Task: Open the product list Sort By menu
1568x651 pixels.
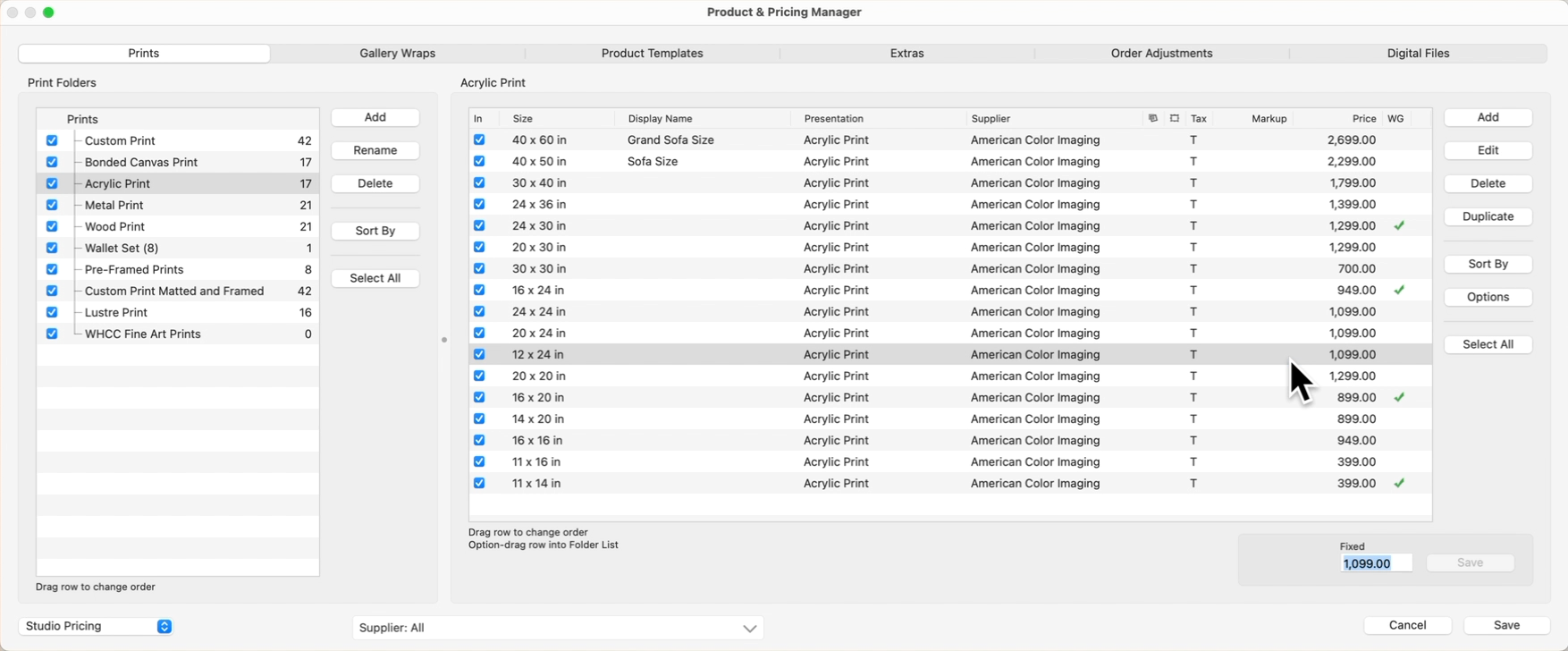Action: 1488,265
